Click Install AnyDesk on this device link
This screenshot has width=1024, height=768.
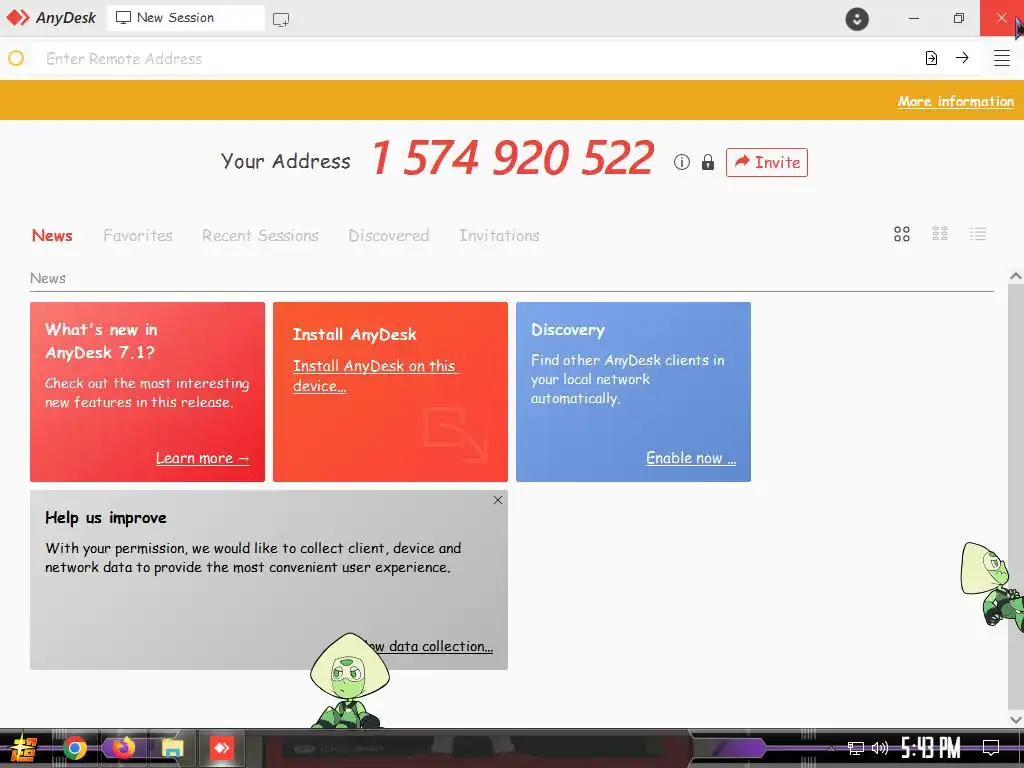(x=375, y=376)
